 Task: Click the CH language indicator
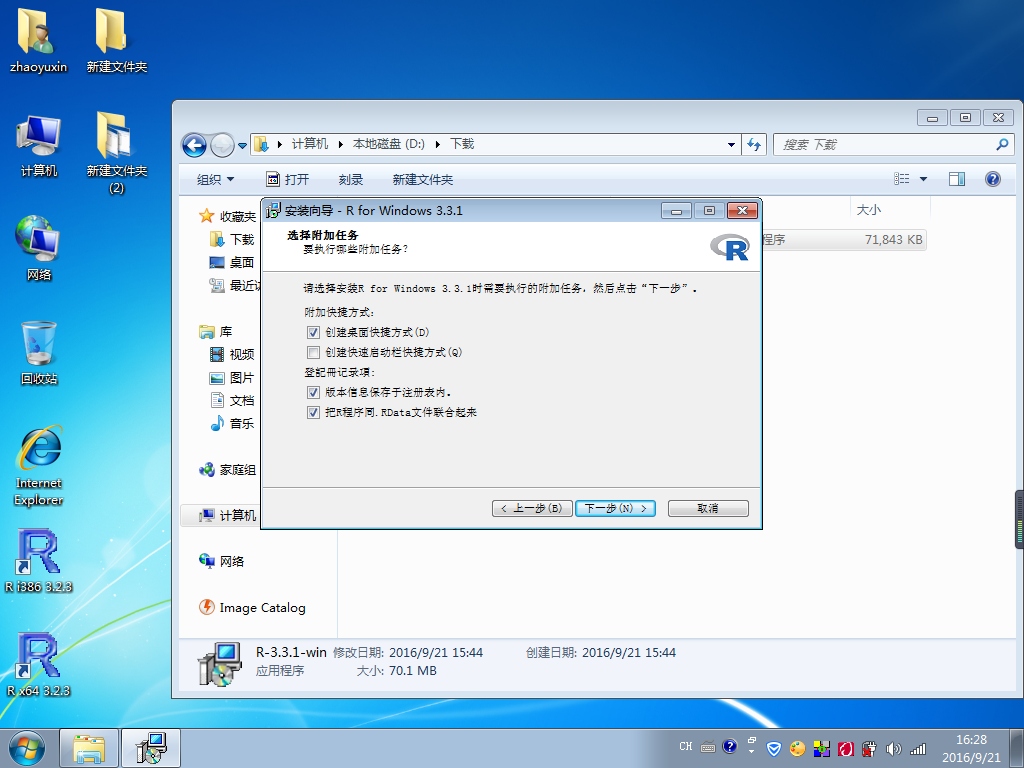click(686, 746)
